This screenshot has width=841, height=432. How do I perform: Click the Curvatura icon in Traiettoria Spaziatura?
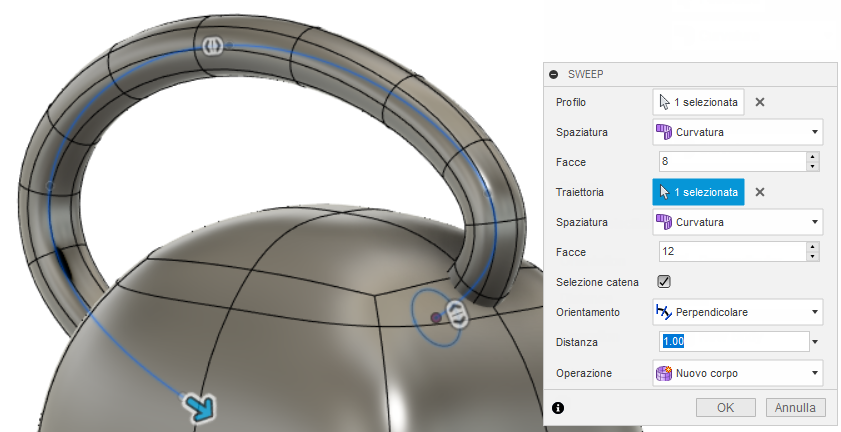click(664, 222)
